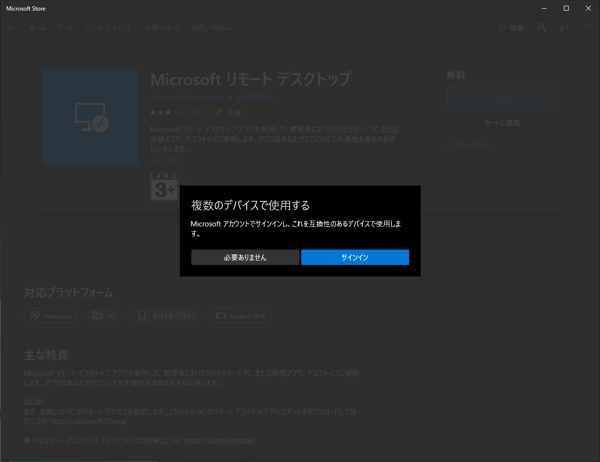Image resolution: width=600 pixels, height=462 pixels.
Task: Open the more options ellipsis menu
Action: coord(588,26)
